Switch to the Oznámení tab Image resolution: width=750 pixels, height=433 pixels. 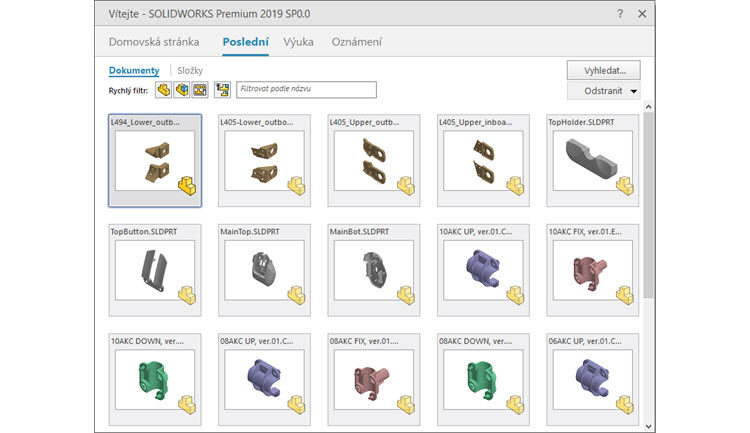tap(357, 42)
